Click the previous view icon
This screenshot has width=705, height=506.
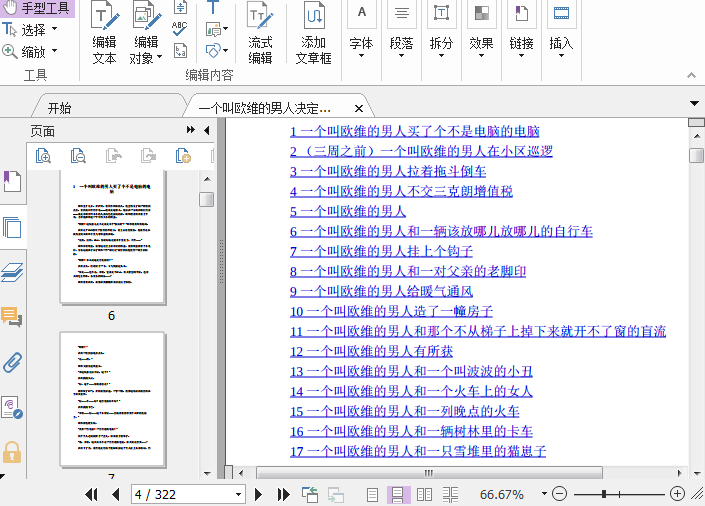click(x=310, y=495)
